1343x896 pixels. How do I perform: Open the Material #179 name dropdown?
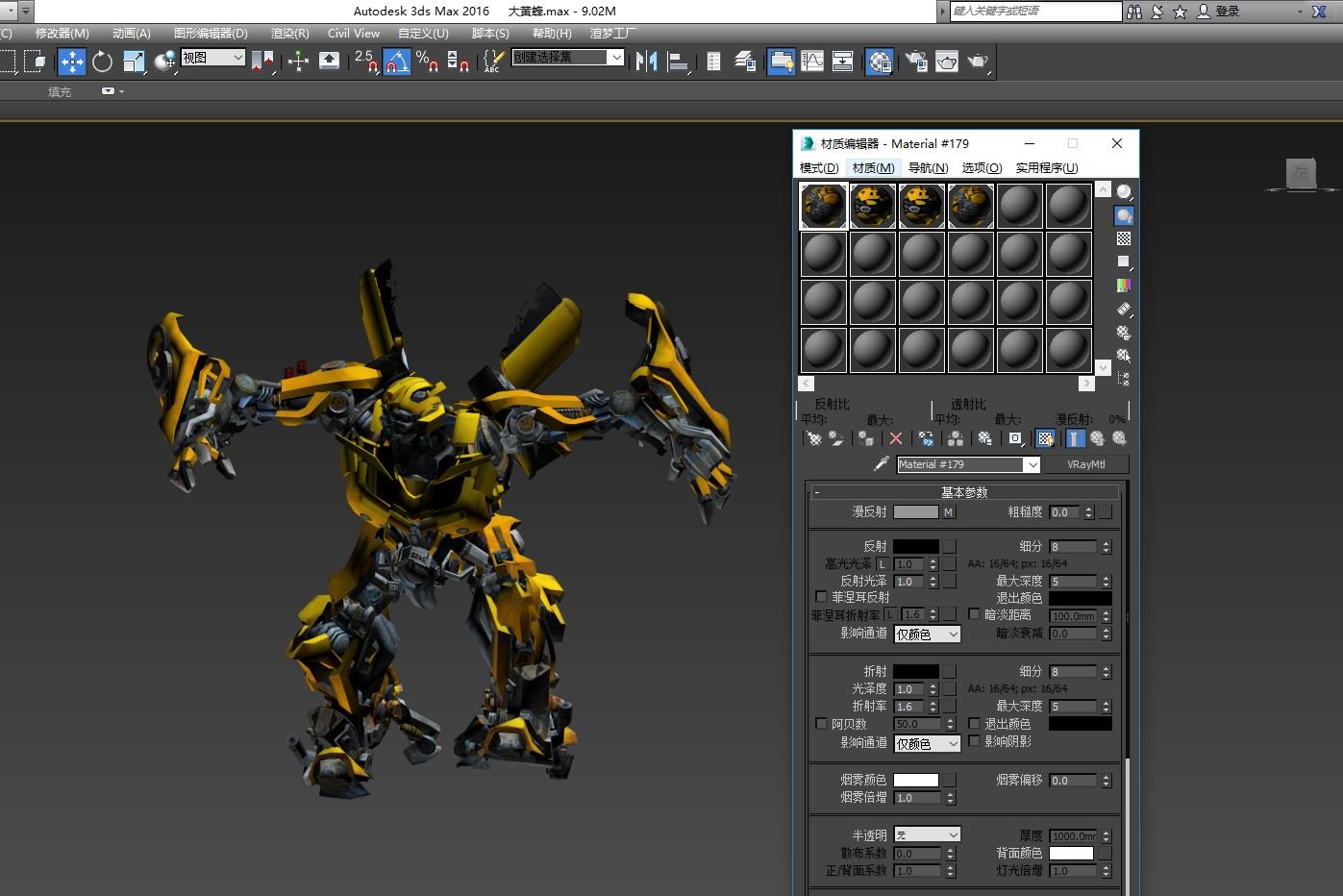[1032, 464]
